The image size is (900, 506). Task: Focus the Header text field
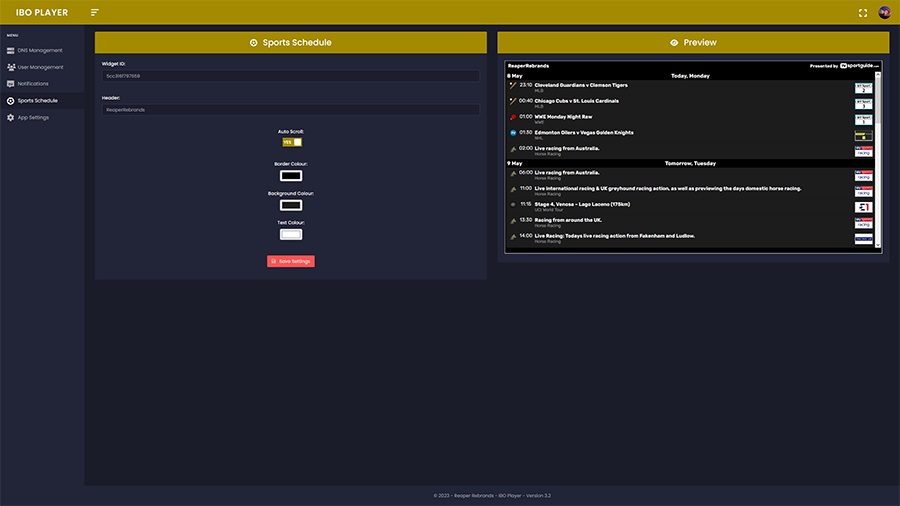pos(290,110)
